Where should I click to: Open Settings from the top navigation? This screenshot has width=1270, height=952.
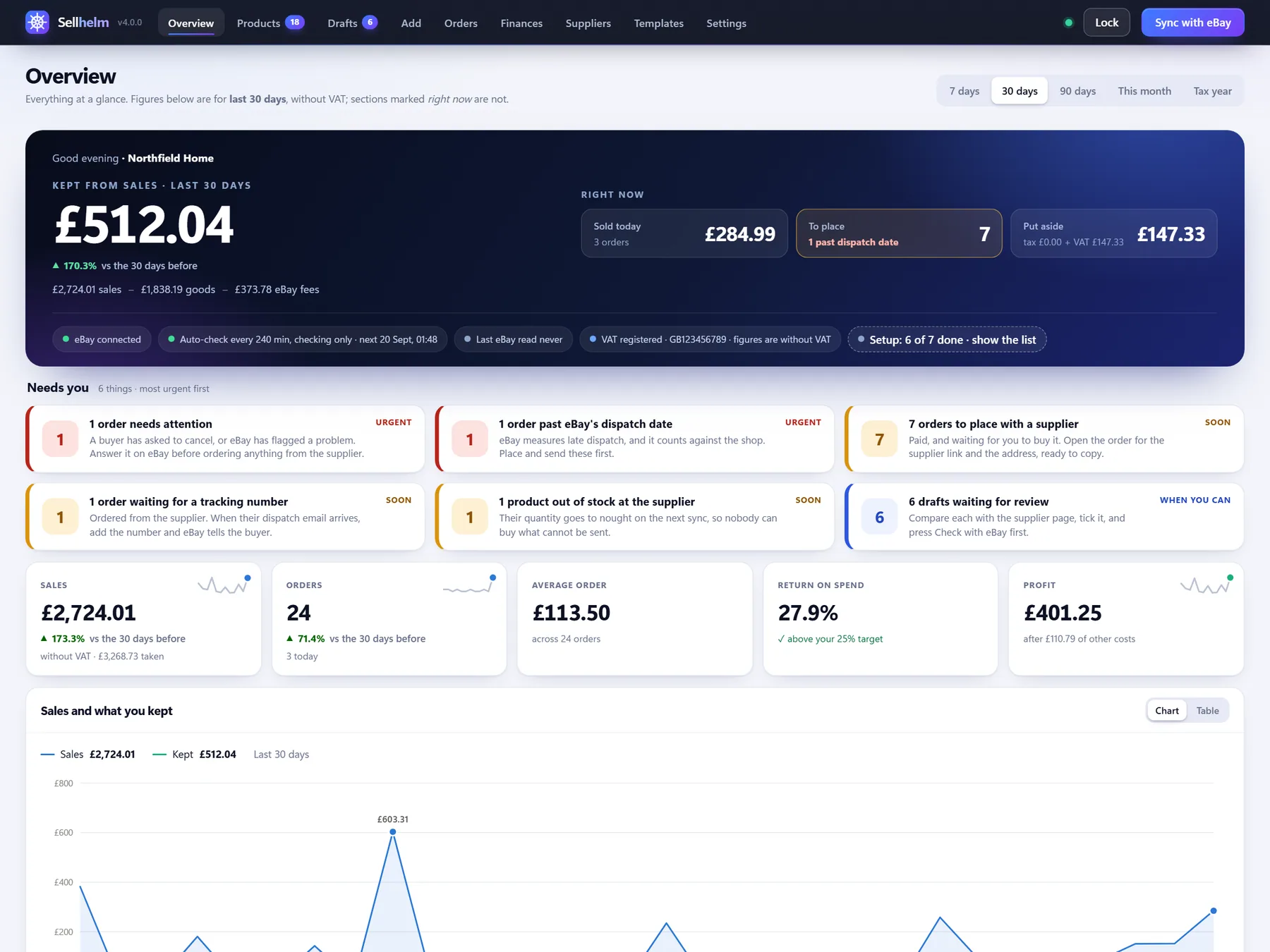coord(726,23)
